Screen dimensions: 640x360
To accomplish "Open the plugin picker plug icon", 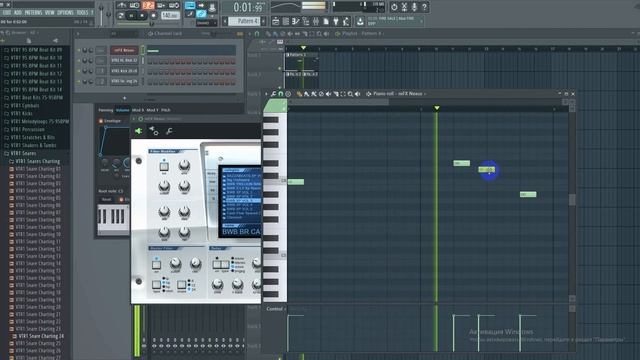I will (336, 21).
